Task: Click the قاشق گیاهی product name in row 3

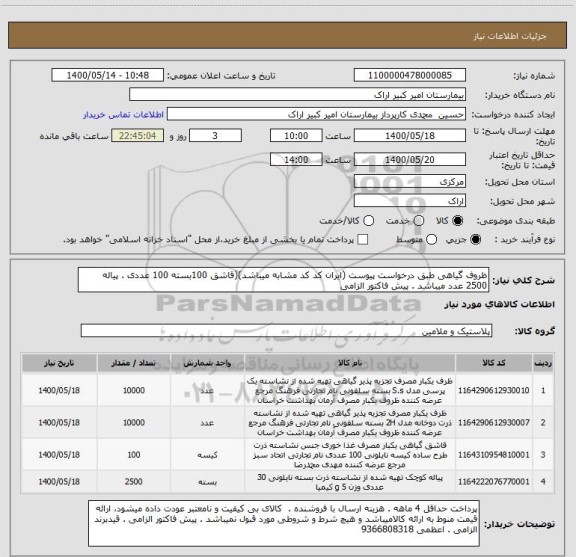Action: pyautogui.click(x=350, y=455)
